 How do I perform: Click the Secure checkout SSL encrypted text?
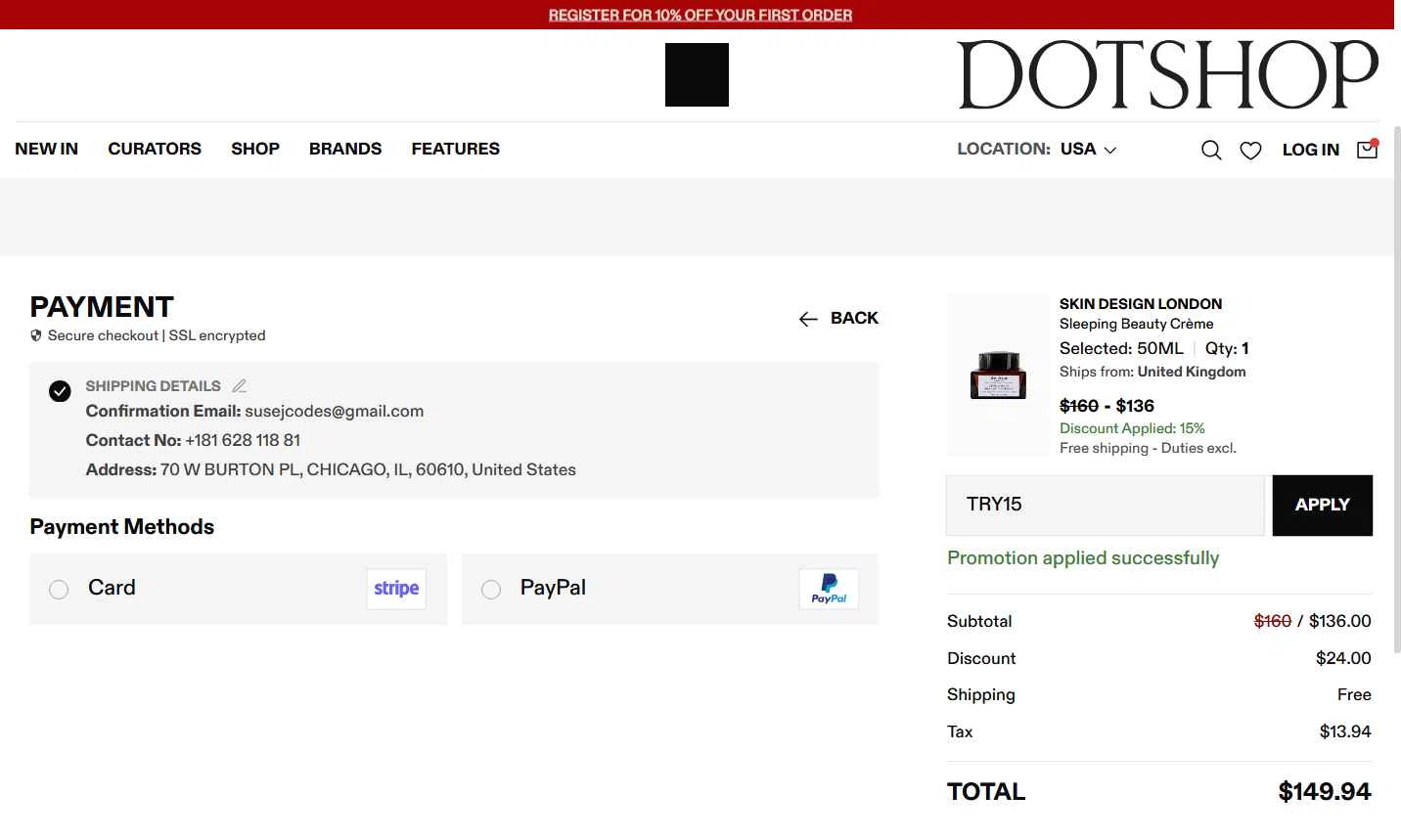[157, 335]
